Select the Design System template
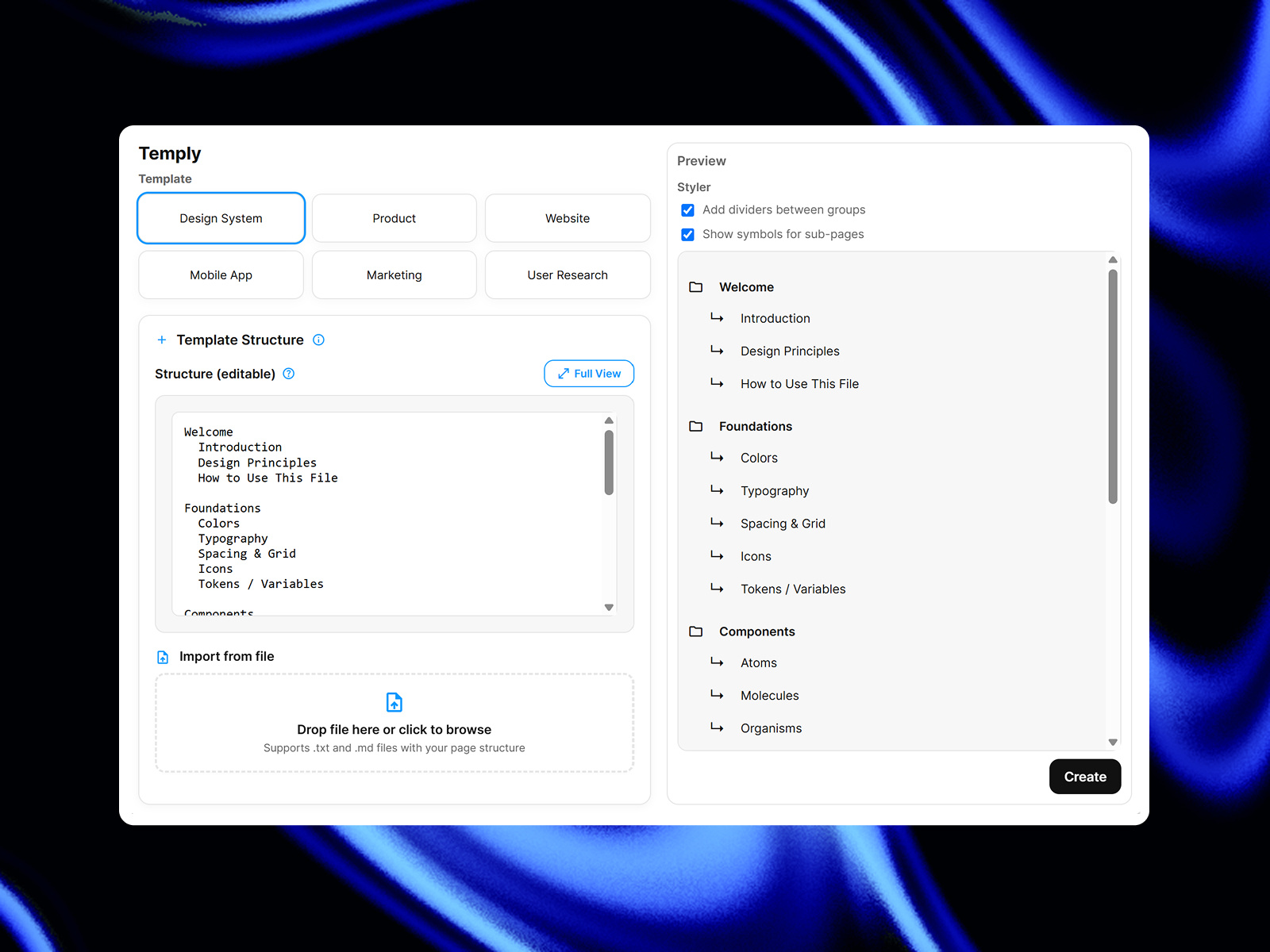Image resolution: width=1270 pixels, height=952 pixels. (x=221, y=218)
